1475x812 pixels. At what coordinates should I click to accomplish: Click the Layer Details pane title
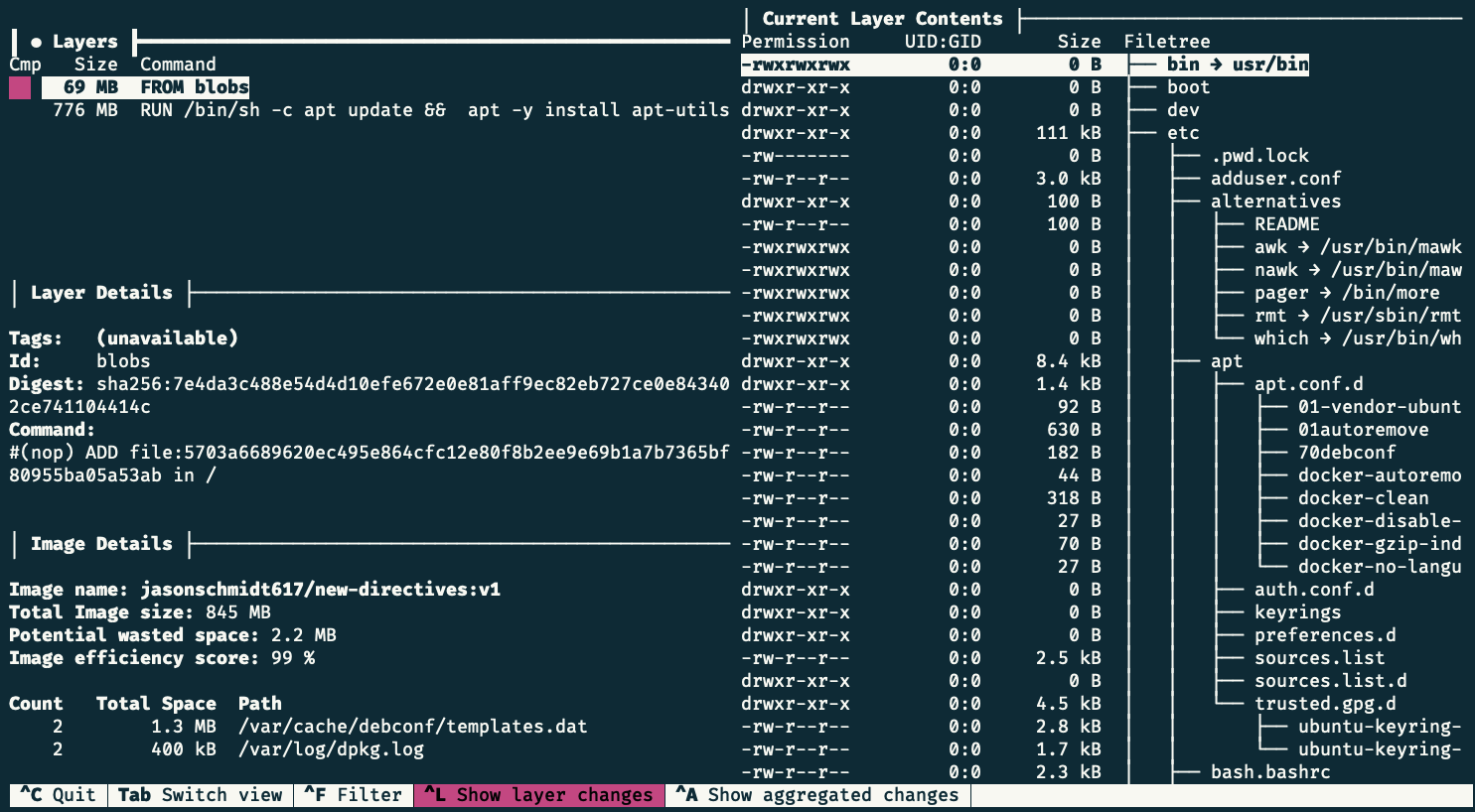pyautogui.click(x=101, y=293)
